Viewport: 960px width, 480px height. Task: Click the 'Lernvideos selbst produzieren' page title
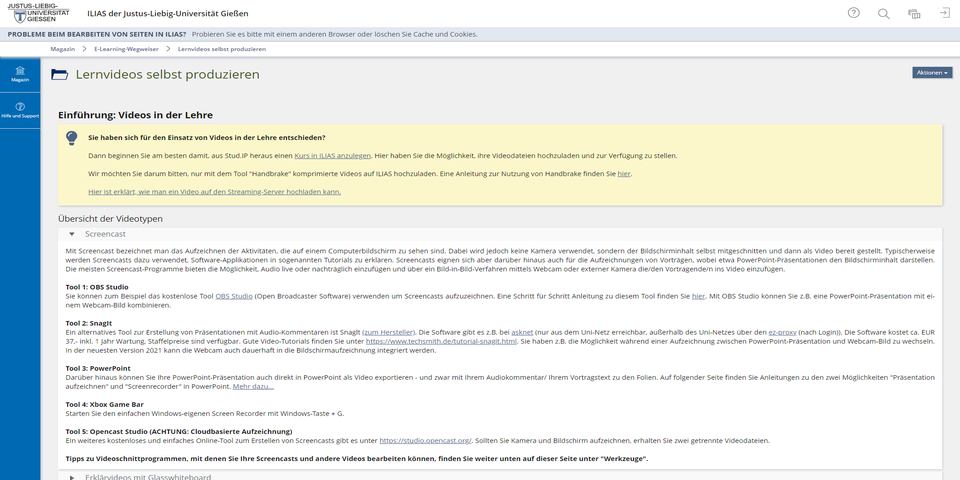[168, 75]
